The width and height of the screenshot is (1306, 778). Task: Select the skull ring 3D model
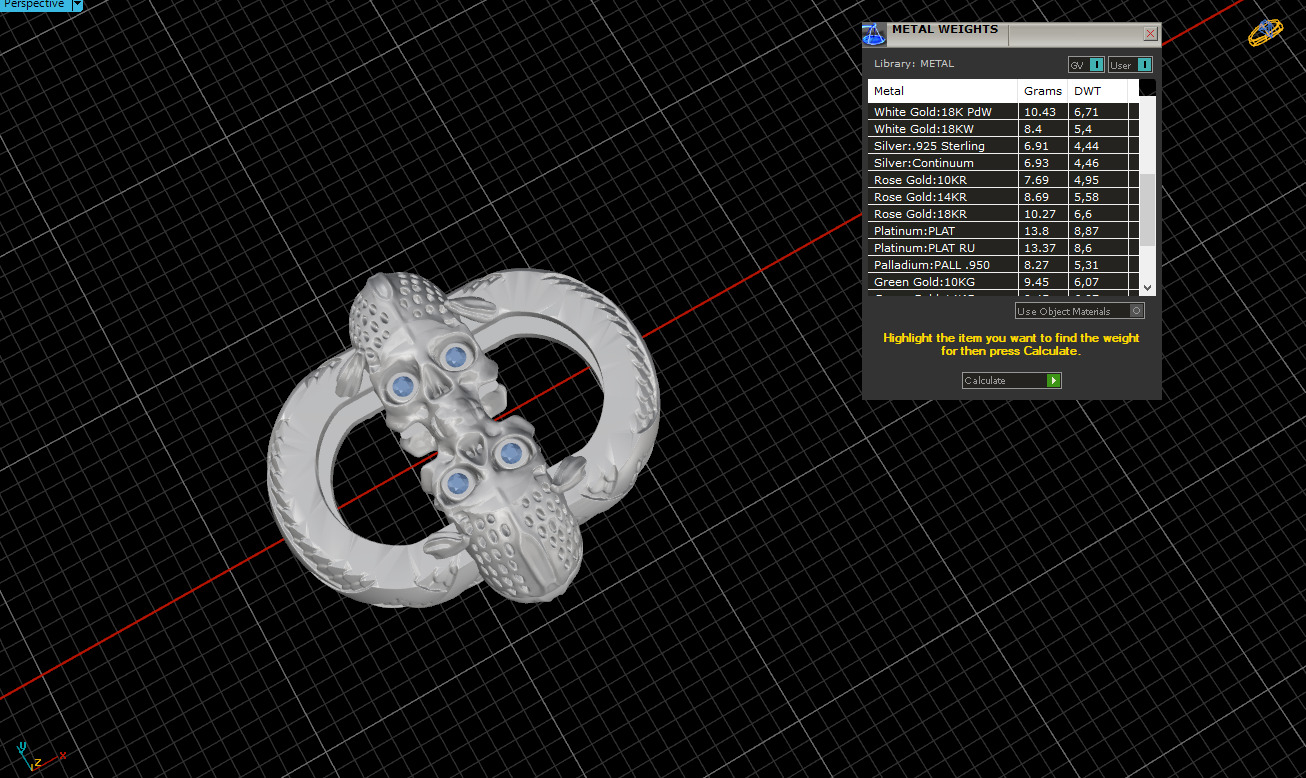coord(463,436)
